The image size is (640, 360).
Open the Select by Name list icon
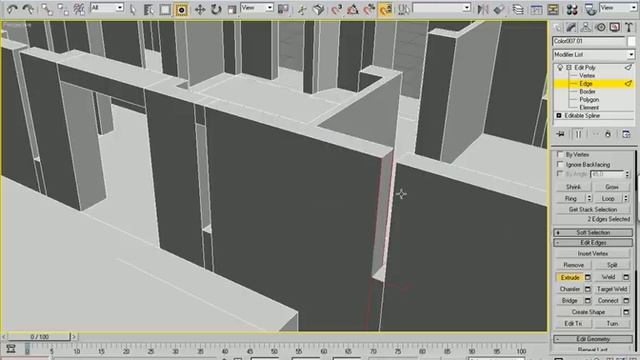click(148, 9)
